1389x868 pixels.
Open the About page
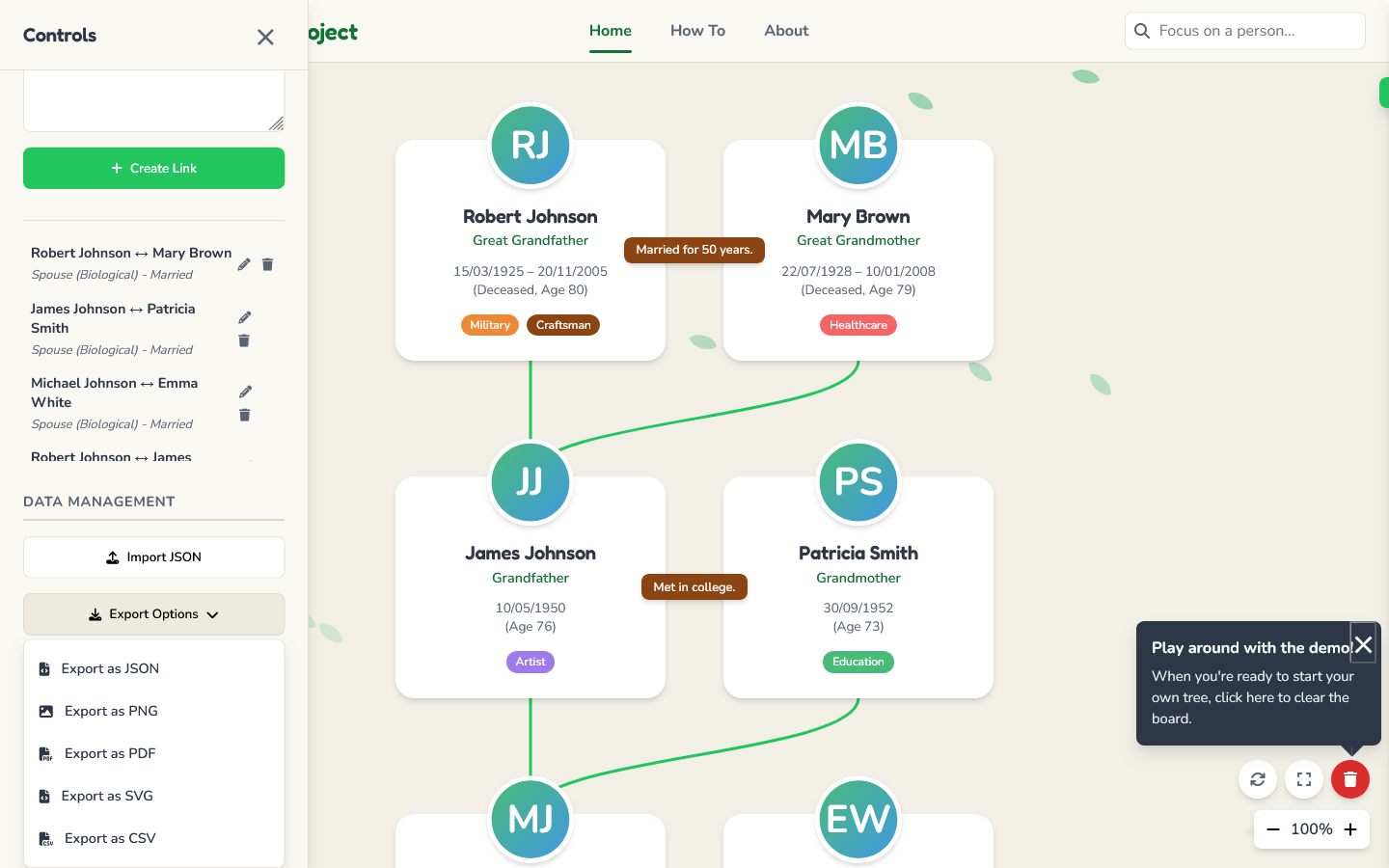click(x=786, y=31)
